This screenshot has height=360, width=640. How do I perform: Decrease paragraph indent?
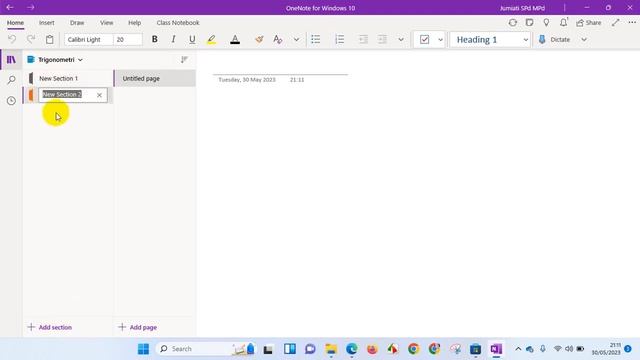363,39
